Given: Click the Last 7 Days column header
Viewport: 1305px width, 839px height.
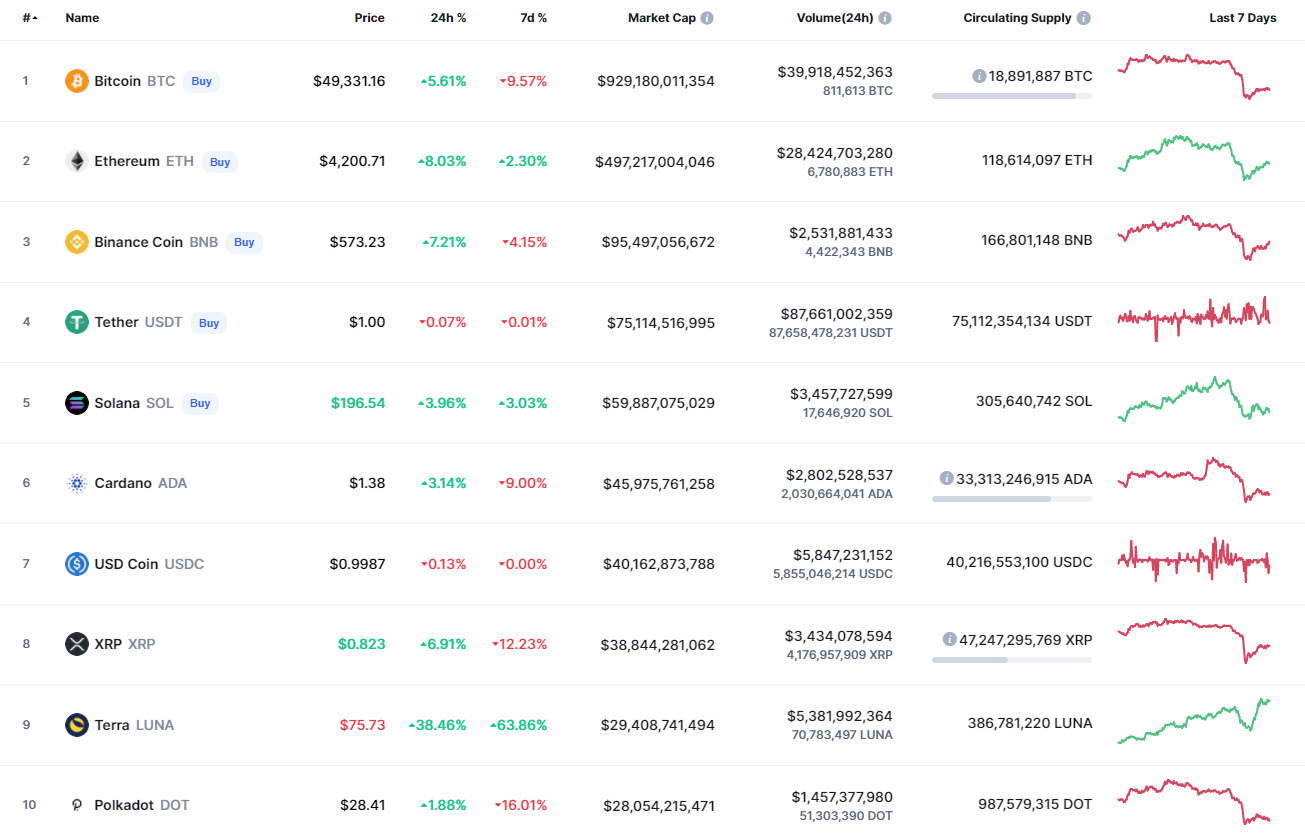Looking at the screenshot, I should click(1243, 18).
